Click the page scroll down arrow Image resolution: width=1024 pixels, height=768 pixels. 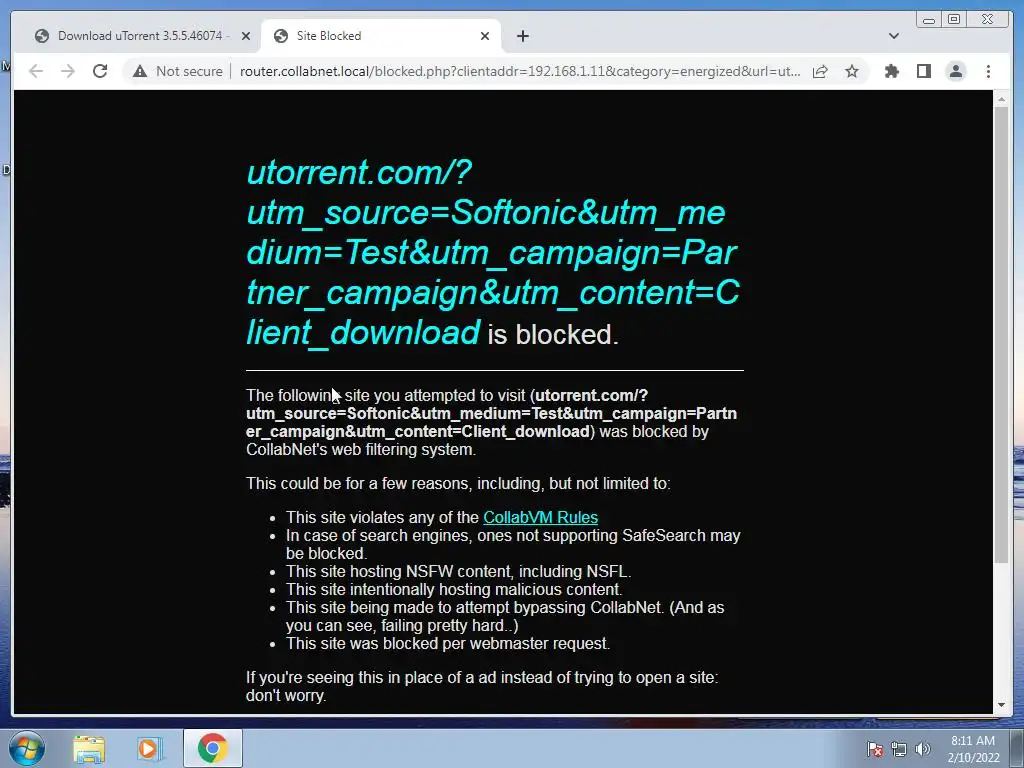(x=1001, y=705)
